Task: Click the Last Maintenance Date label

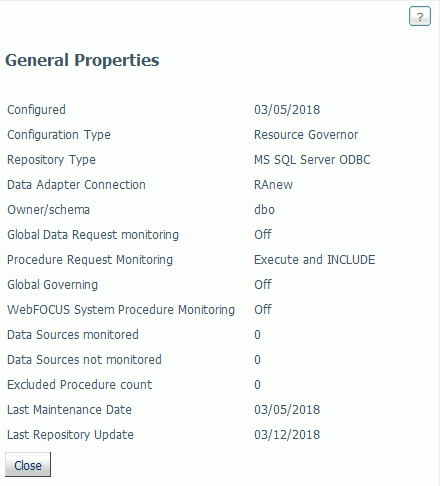Action: (x=69, y=410)
